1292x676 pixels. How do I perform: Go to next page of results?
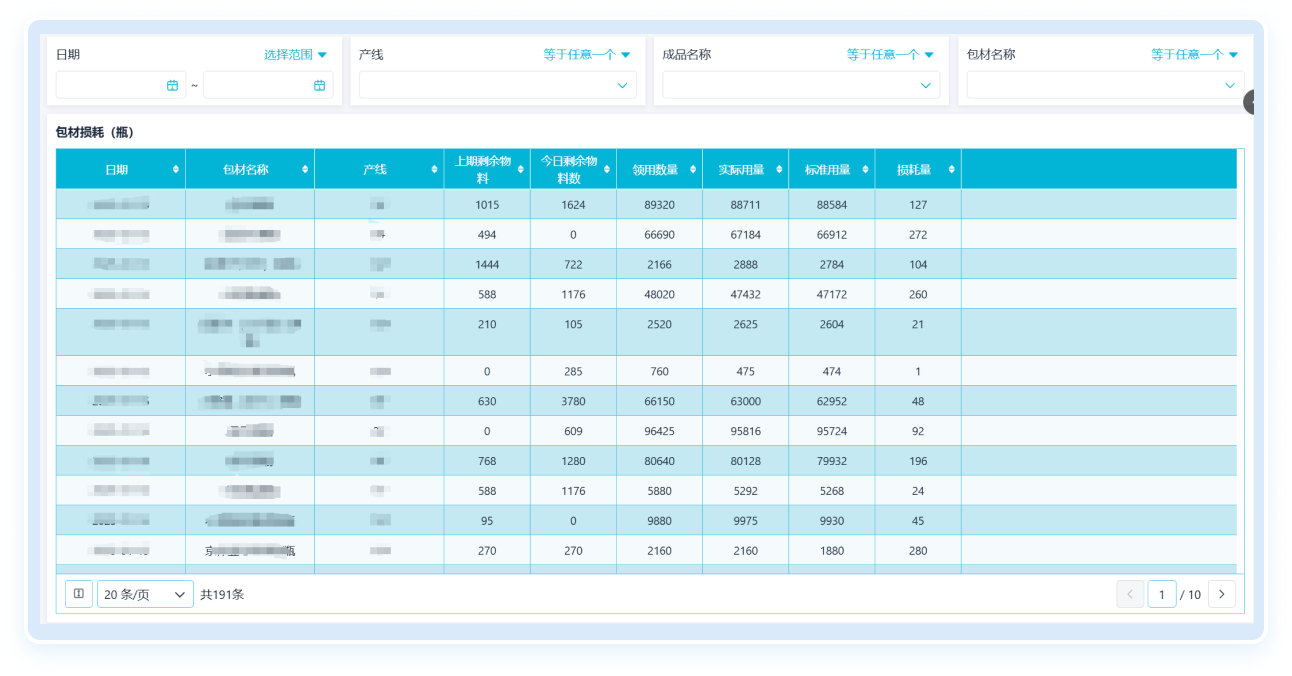click(x=1221, y=594)
